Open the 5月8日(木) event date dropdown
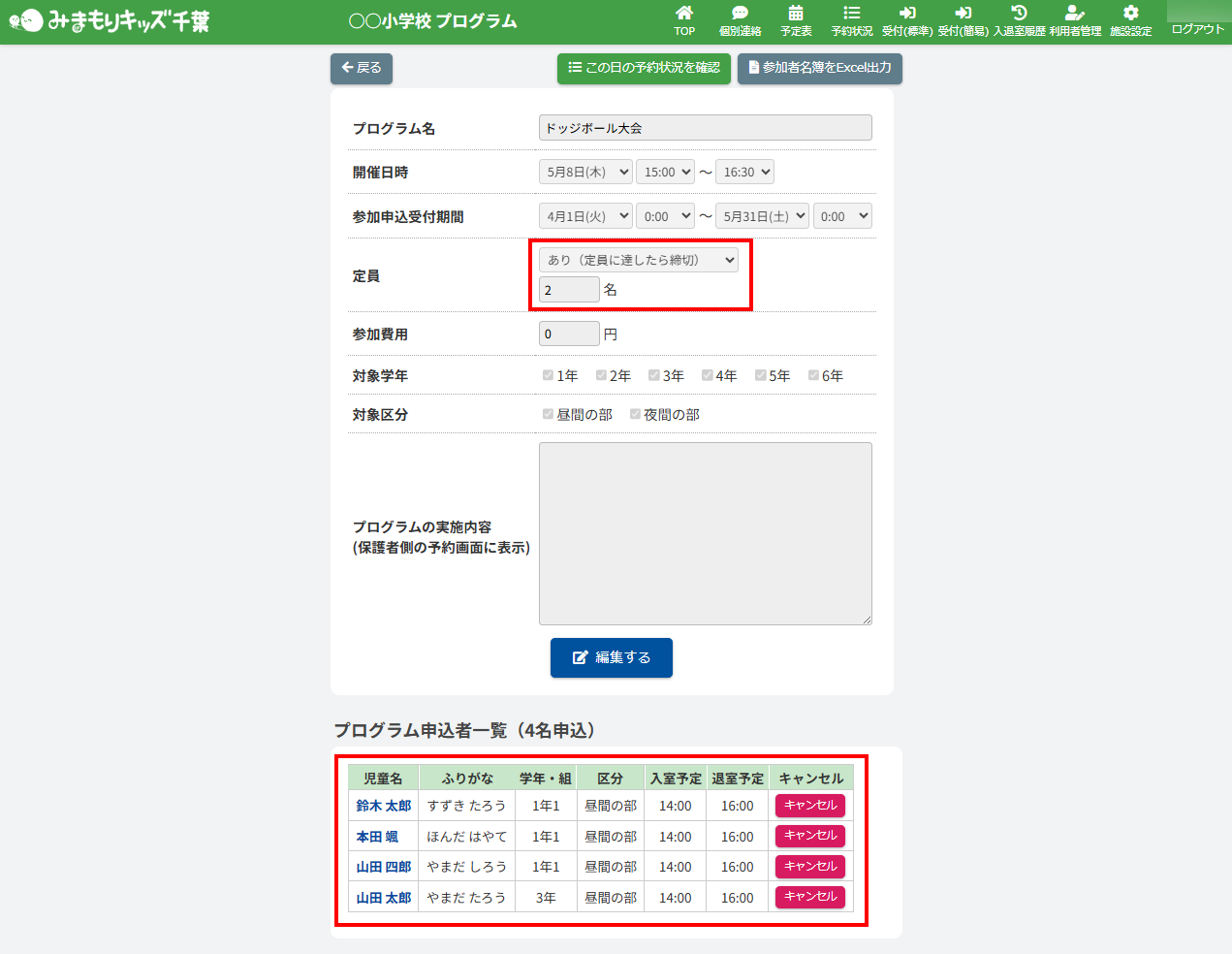The width and height of the screenshot is (1232, 954). coord(585,172)
